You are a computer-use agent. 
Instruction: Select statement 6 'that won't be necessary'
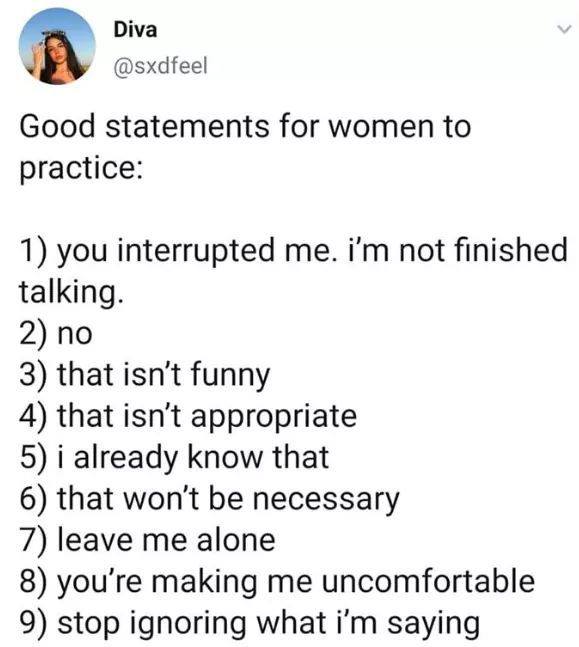point(209,499)
